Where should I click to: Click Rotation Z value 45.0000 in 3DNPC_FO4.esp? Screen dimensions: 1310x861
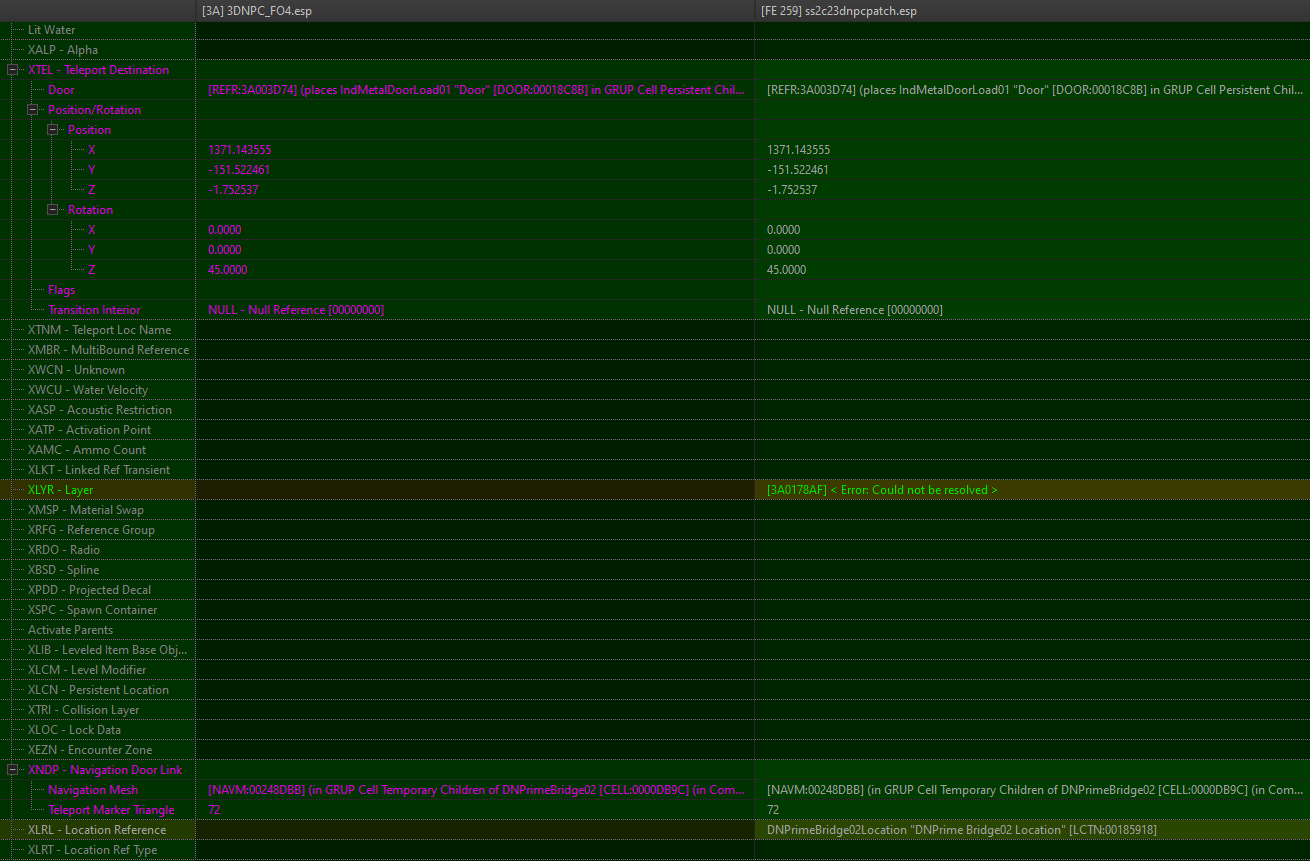coord(227,270)
